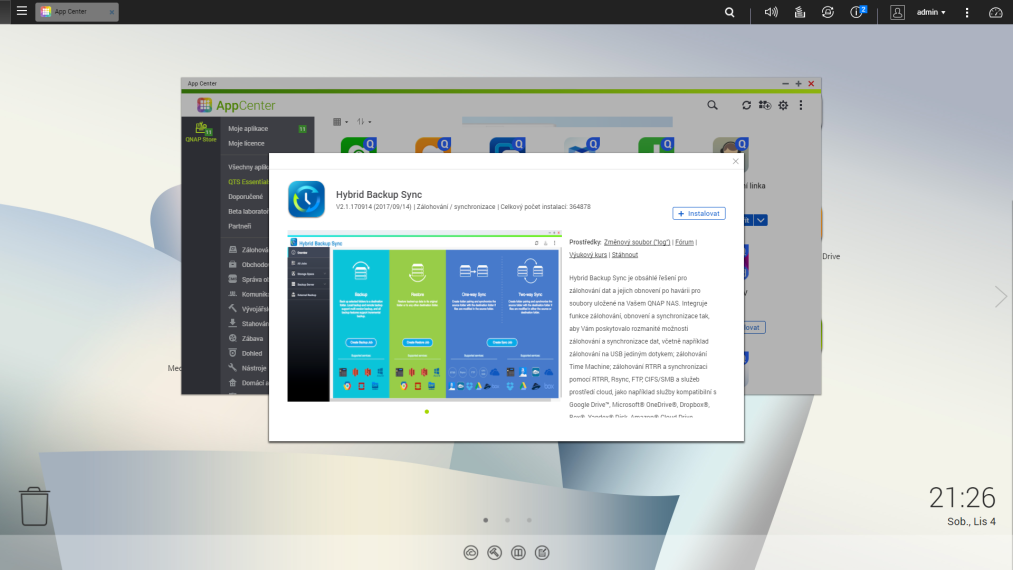Go to next desktop page arrow
Viewport: 1013px width, 570px height.
[1001, 297]
